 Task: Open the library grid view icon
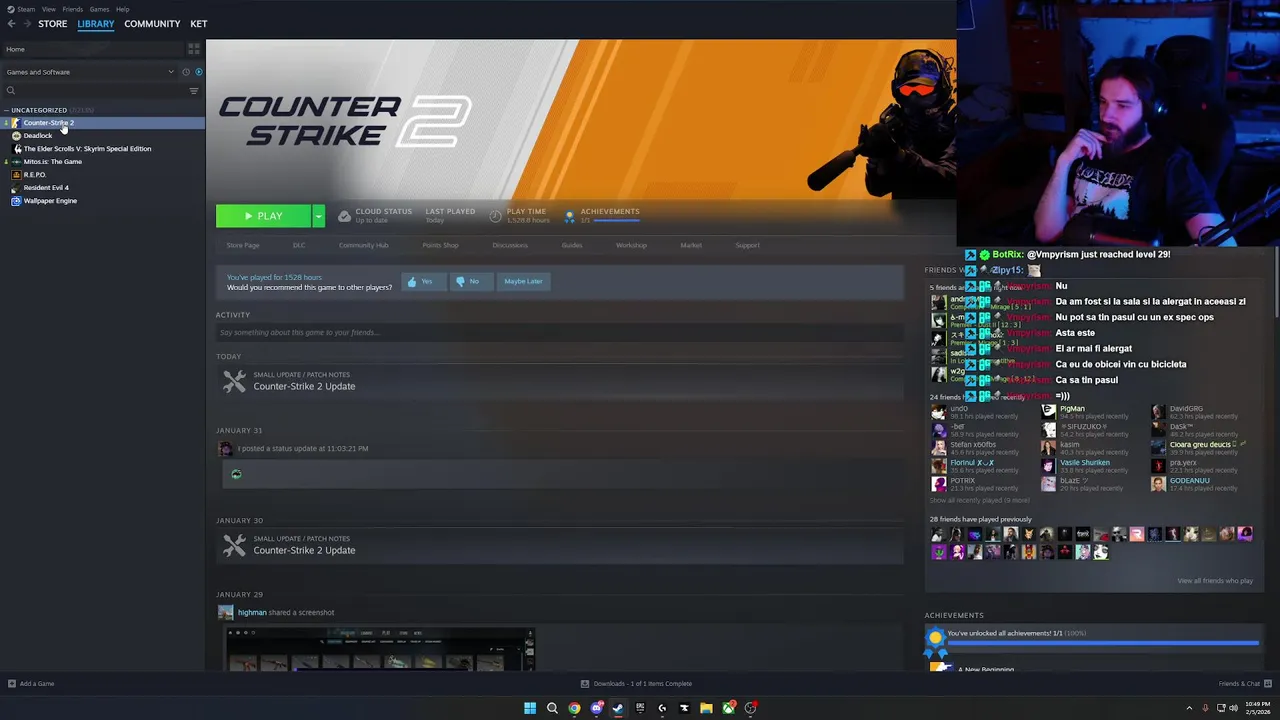(194, 48)
